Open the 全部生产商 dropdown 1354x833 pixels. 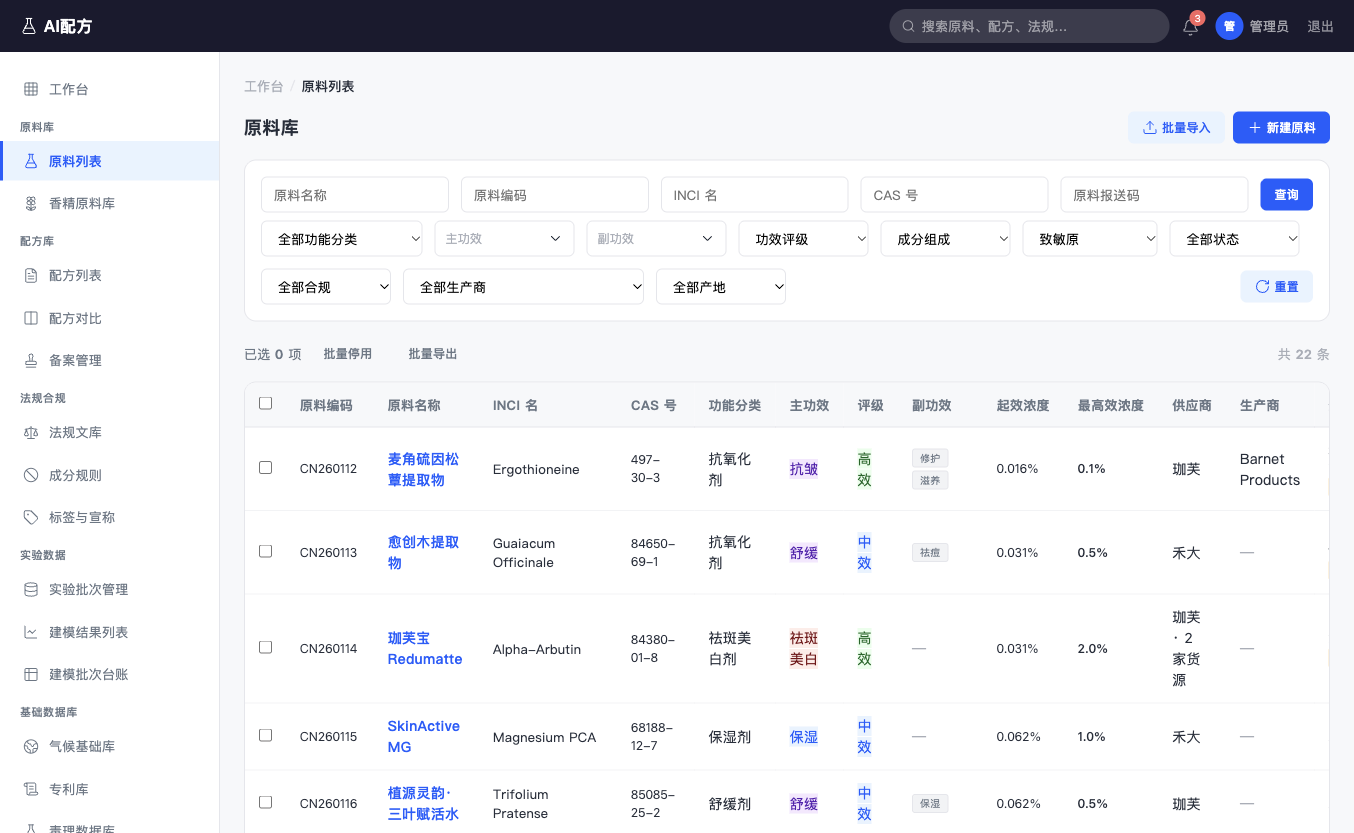524,287
